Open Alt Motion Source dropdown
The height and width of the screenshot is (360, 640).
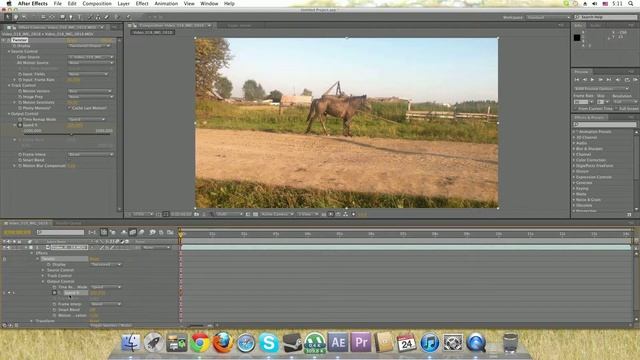click(91, 63)
